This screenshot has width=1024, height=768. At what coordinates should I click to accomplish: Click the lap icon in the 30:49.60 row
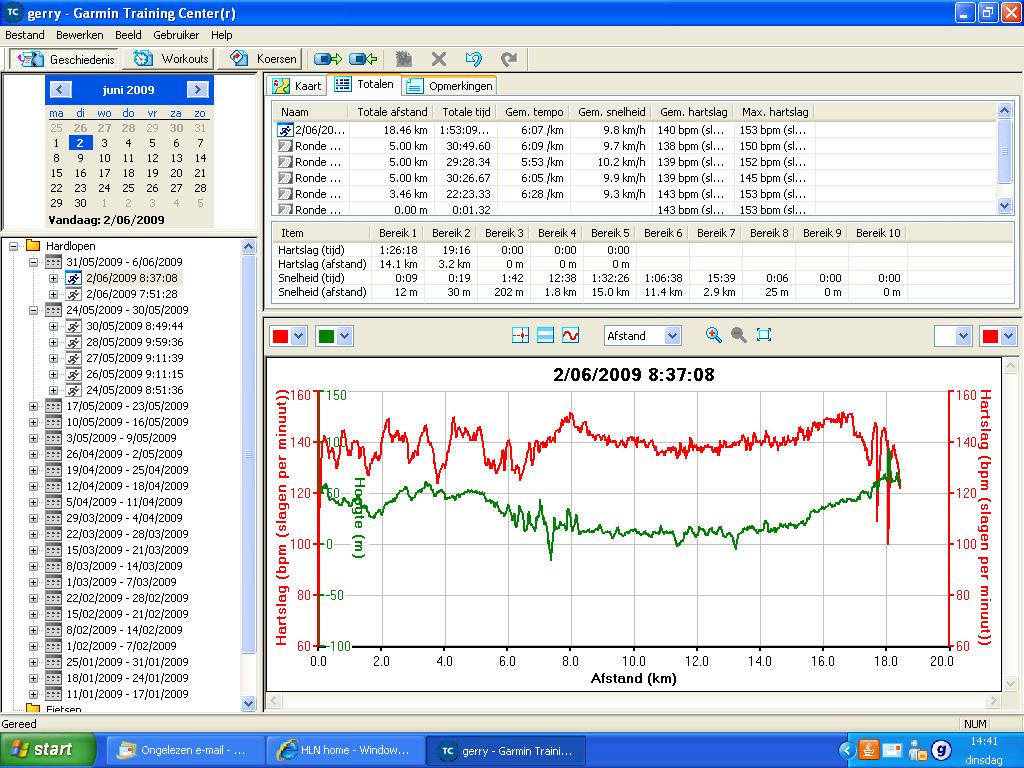click(285, 146)
